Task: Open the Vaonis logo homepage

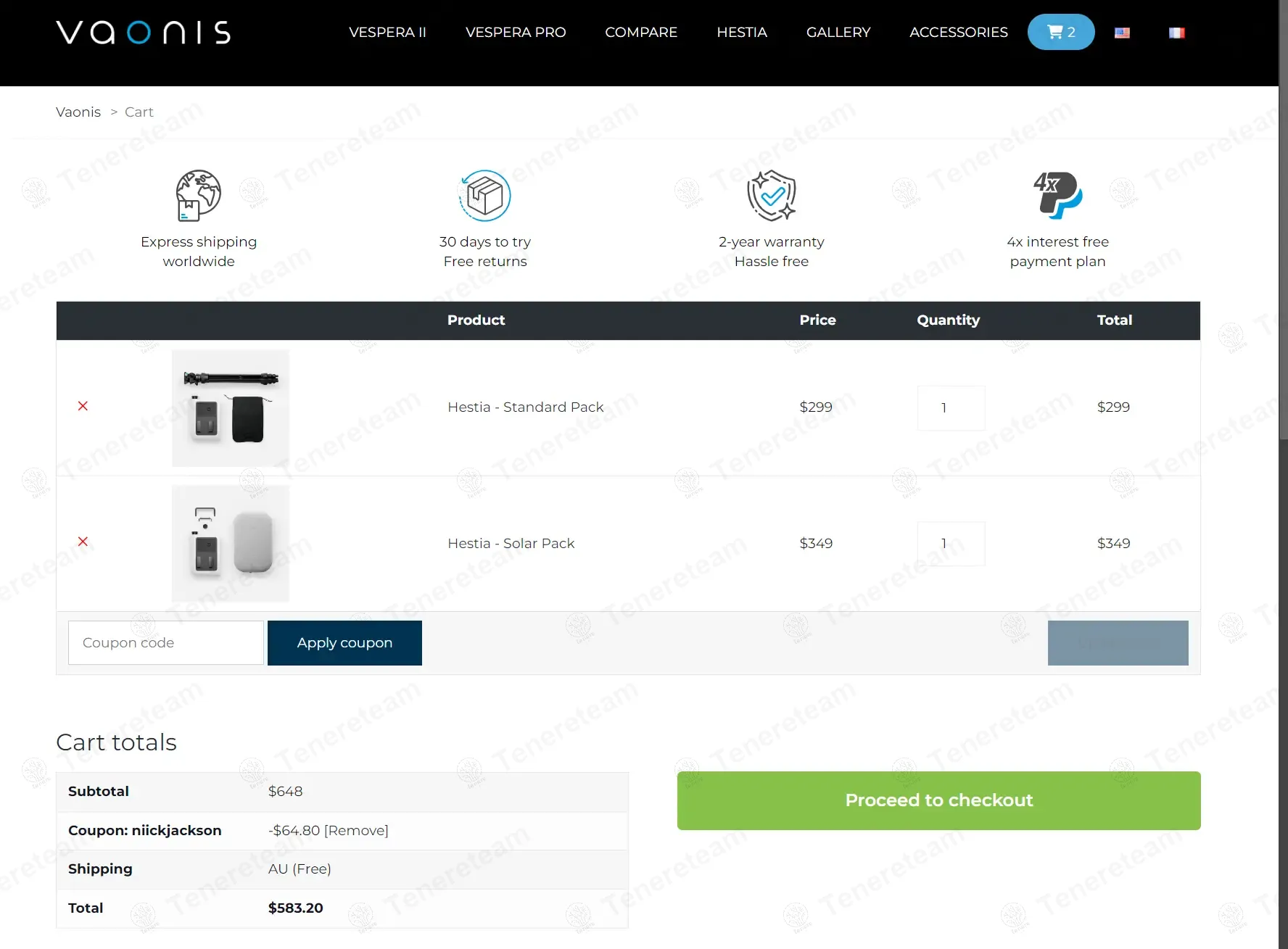Action: pos(144,32)
